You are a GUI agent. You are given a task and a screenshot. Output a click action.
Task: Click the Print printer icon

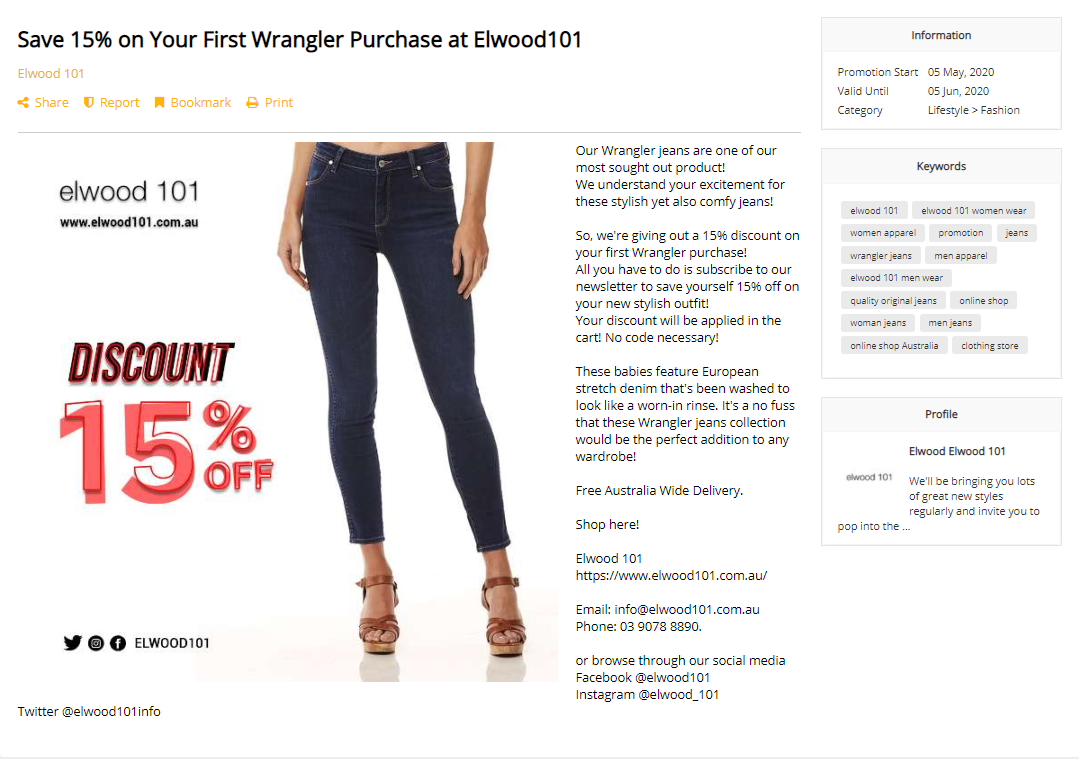click(253, 103)
